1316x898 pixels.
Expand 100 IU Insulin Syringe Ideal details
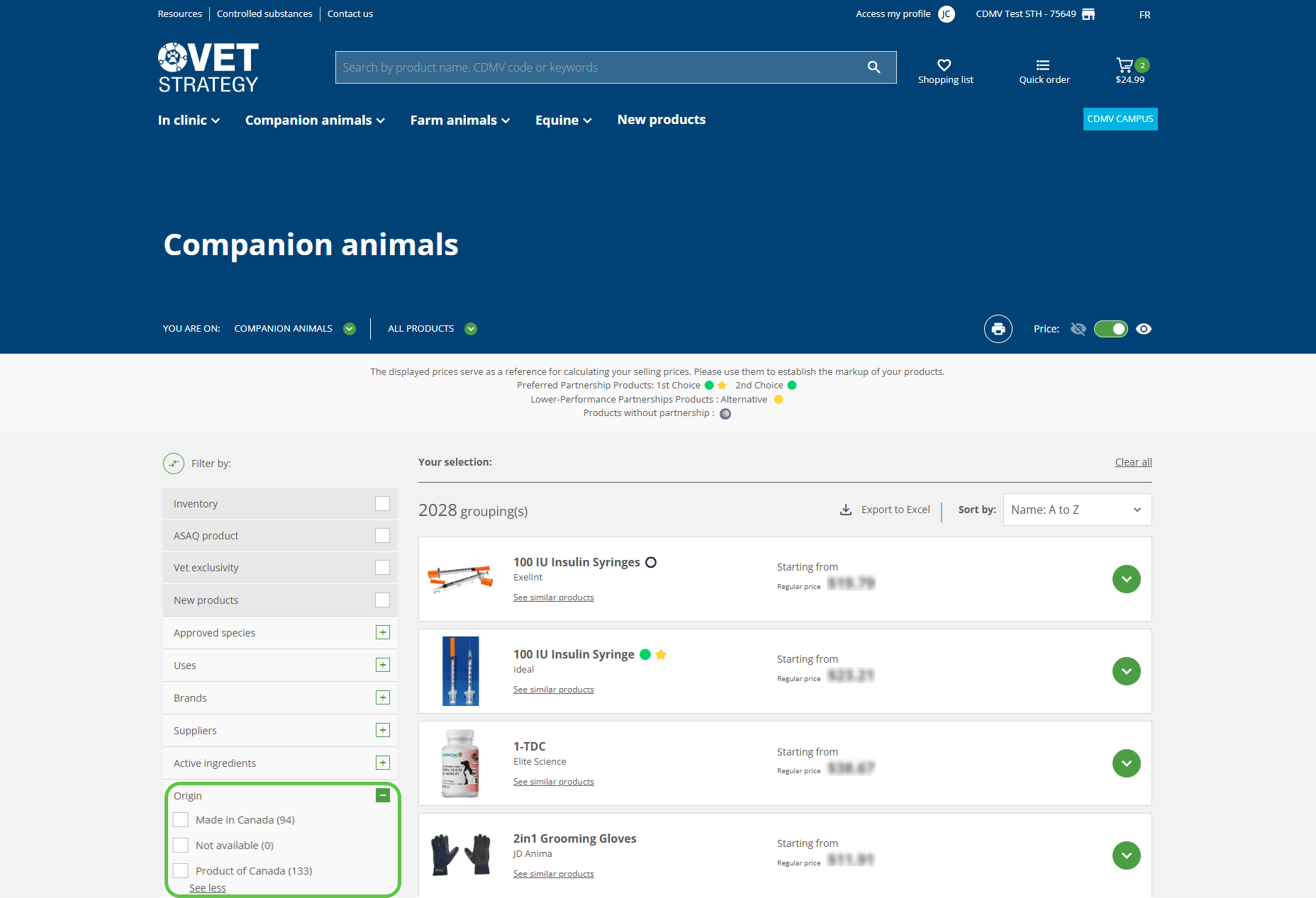point(1126,672)
